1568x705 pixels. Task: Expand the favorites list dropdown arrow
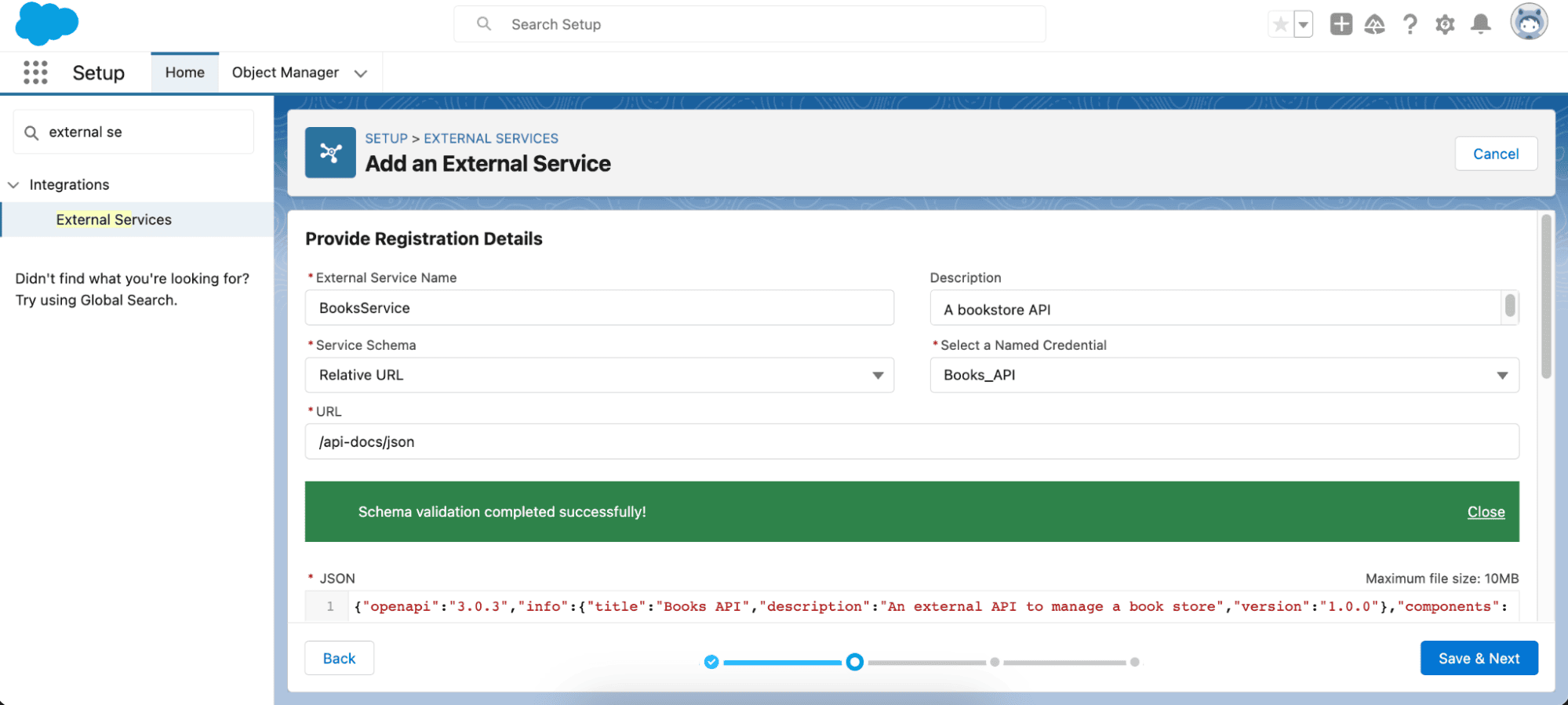point(1303,24)
